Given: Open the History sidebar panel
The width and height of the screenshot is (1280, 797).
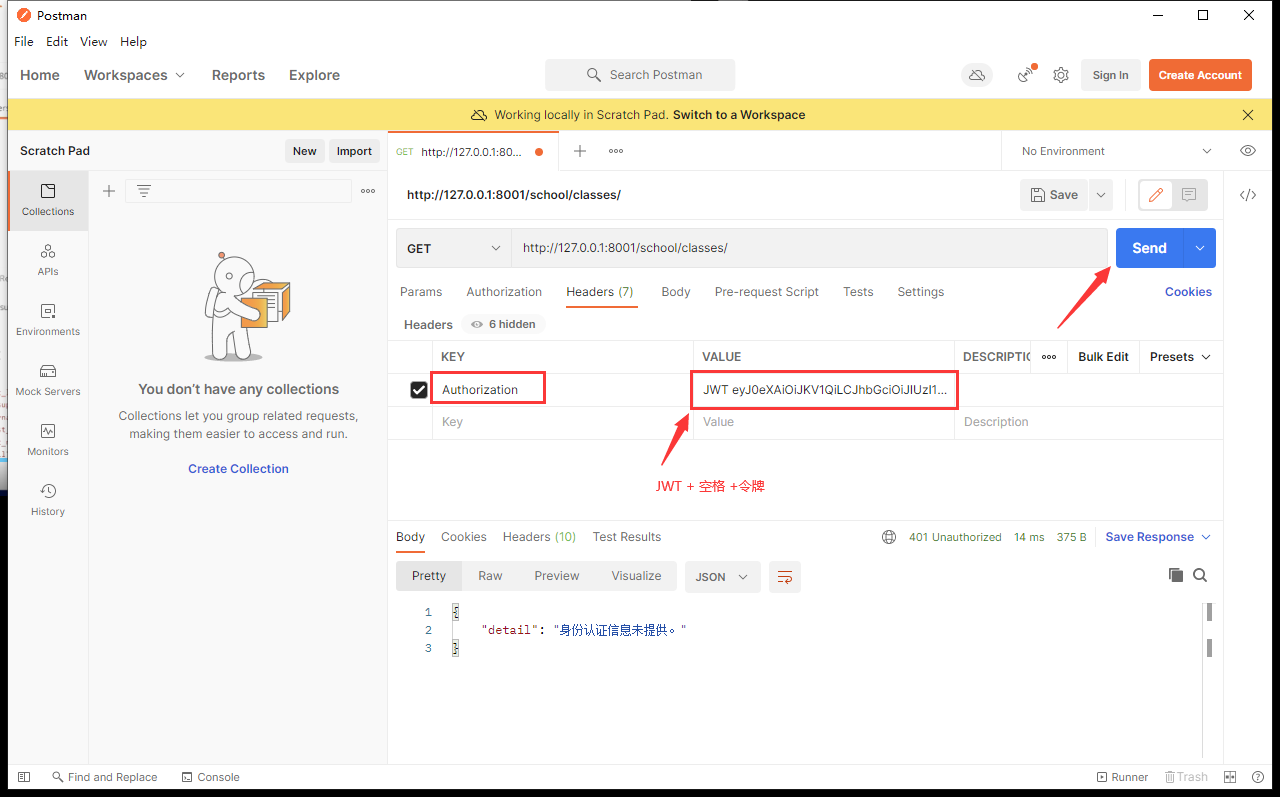Looking at the screenshot, I should click(x=48, y=500).
